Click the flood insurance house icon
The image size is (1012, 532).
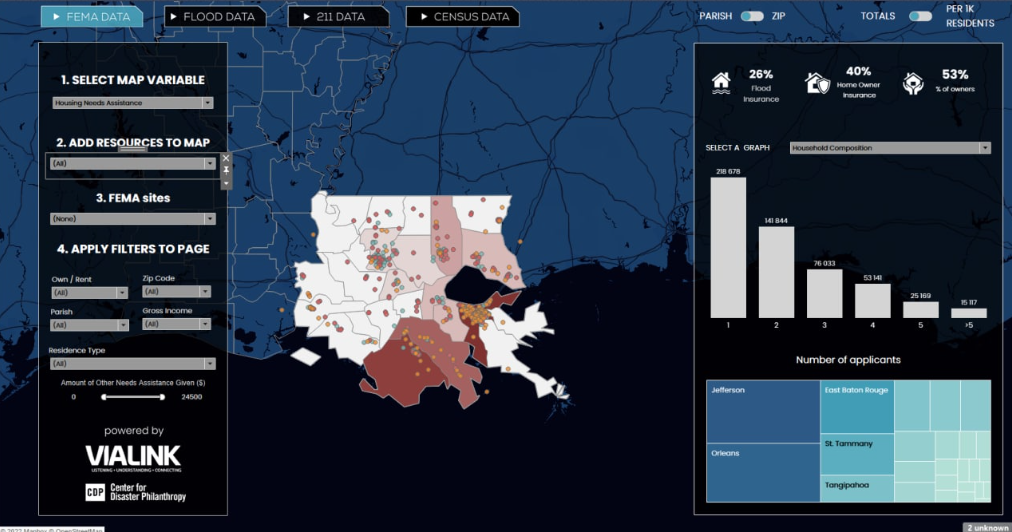coord(721,83)
